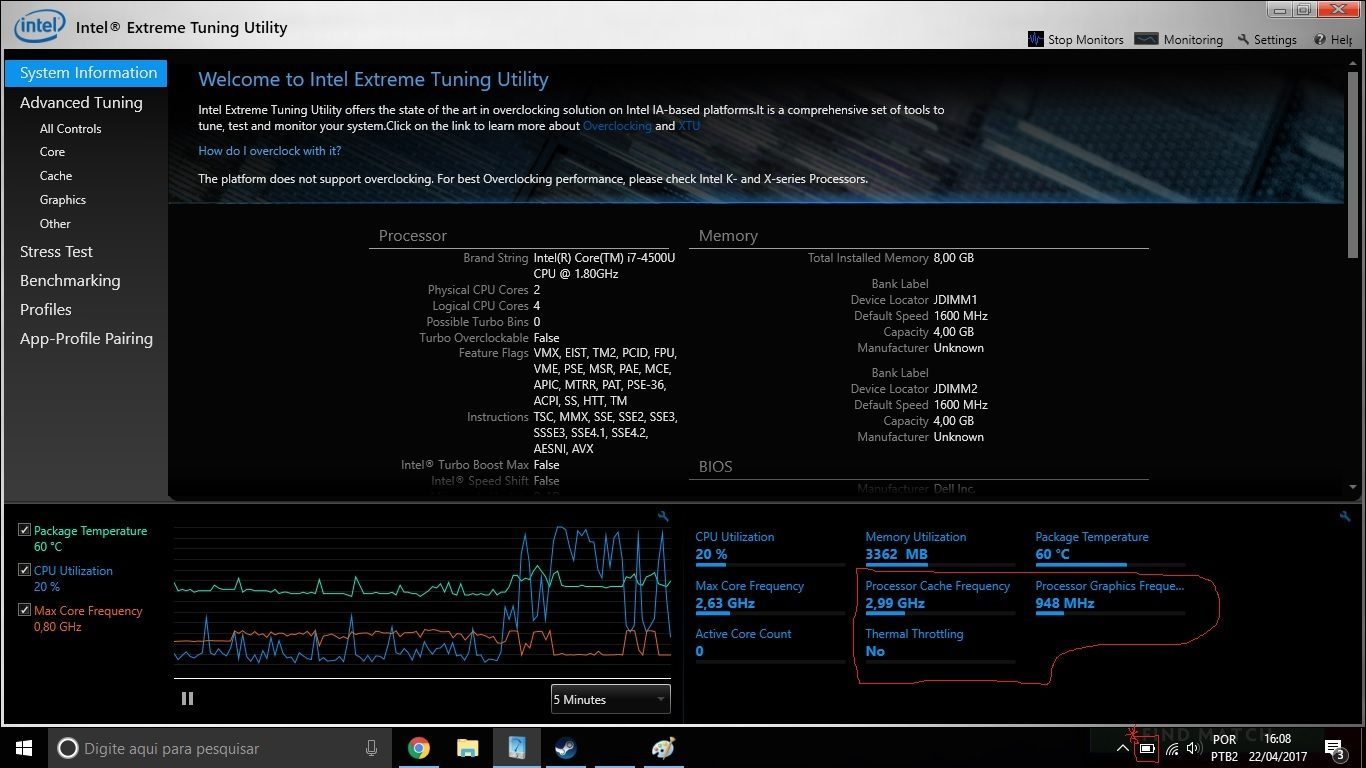
Task: Open the Benchmarking section
Action: (x=70, y=281)
